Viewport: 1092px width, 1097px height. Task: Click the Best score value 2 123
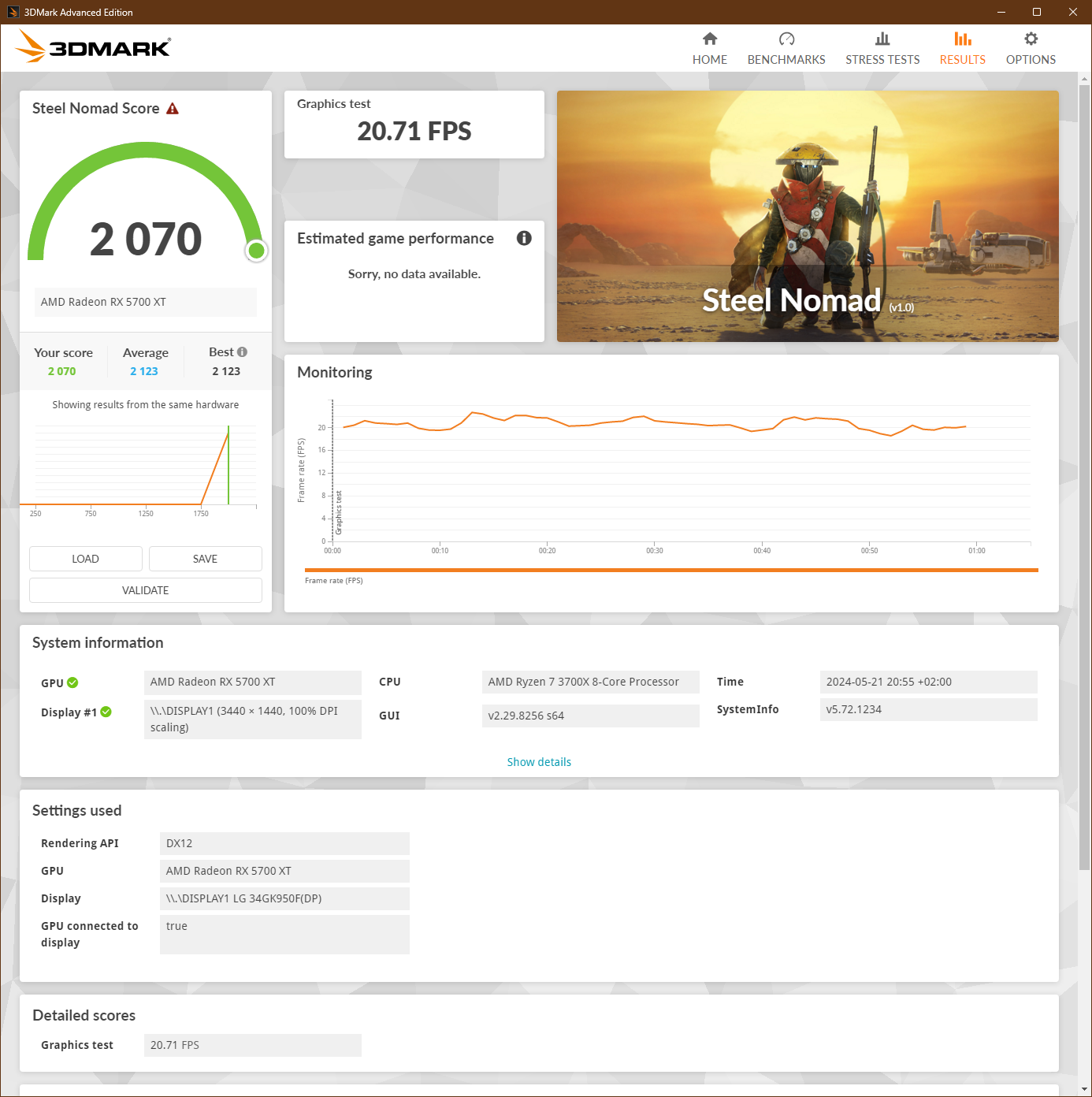[226, 371]
